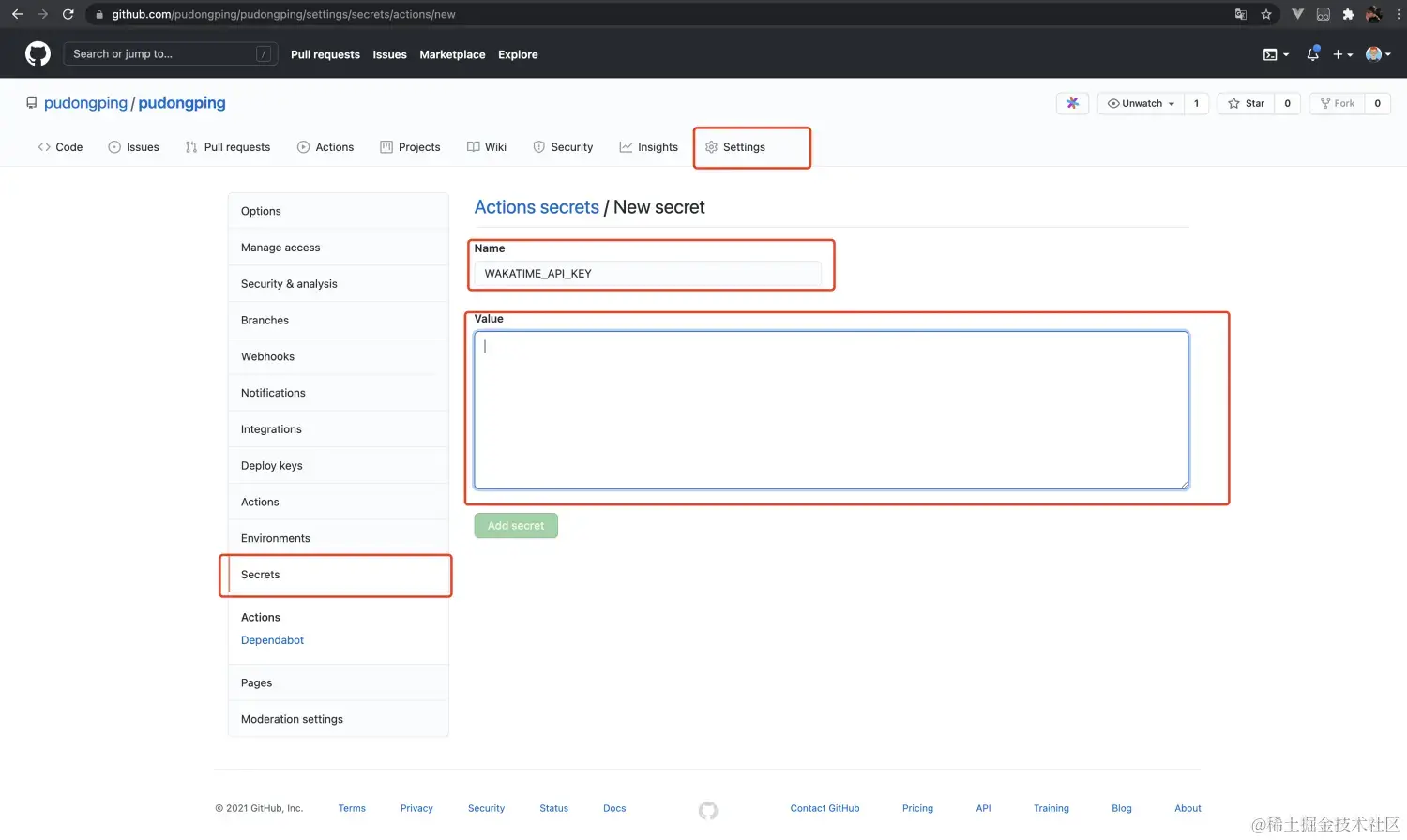Image resolution: width=1407 pixels, height=840 pixels.
Task: Click the GitHub Octocat logo in header
Action: point(38,54)
